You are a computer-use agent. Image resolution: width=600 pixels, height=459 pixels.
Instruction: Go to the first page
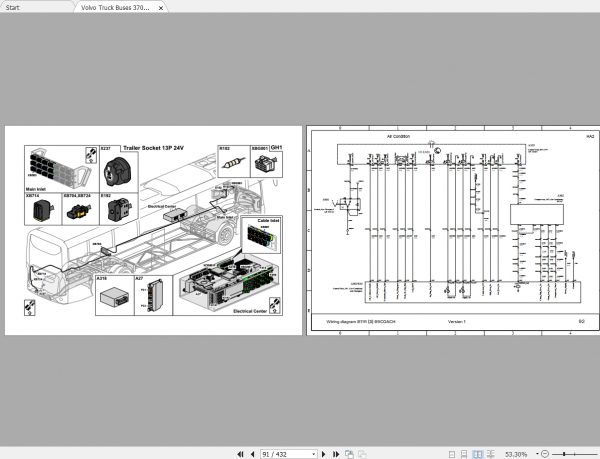point(240,454)
